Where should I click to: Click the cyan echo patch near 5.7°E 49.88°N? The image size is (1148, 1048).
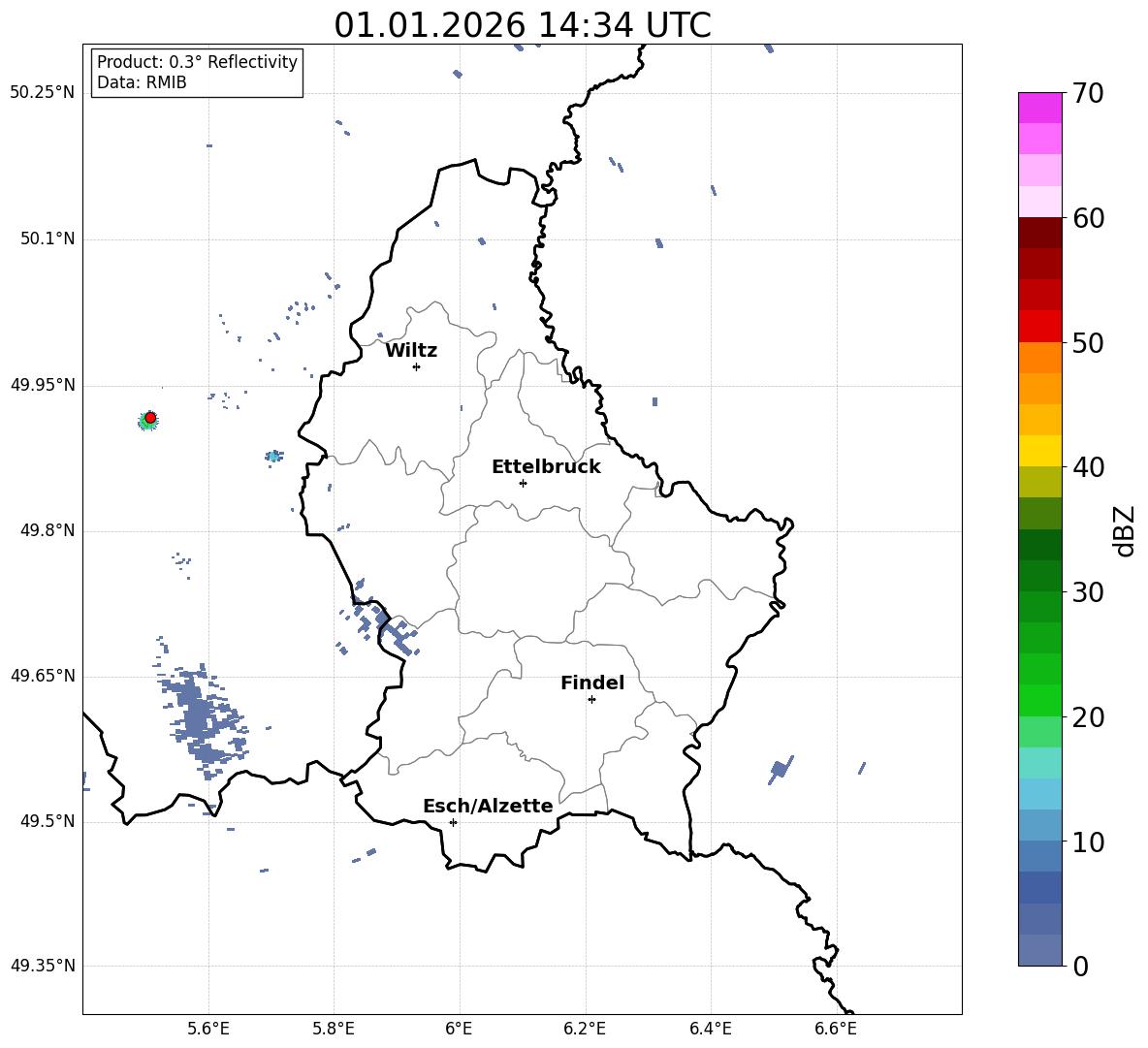[x=273, y=457]
